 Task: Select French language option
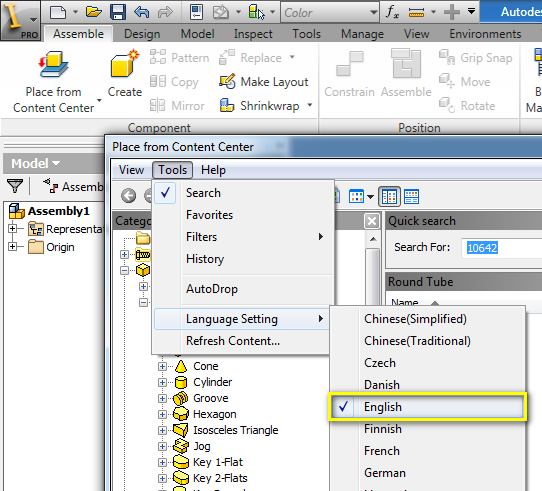point(427,451)
